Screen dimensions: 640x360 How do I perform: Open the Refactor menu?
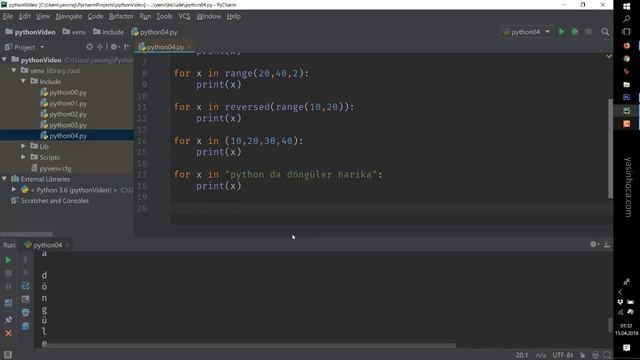pyautogui.click(x=121, y=16)
